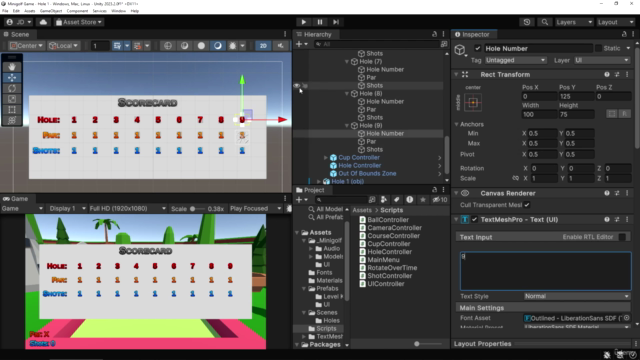Select the Rect tool

pos(12,109)
